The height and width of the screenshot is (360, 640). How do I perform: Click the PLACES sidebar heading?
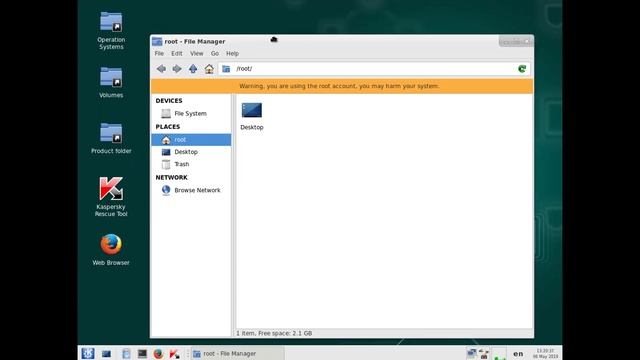point(168,127)
